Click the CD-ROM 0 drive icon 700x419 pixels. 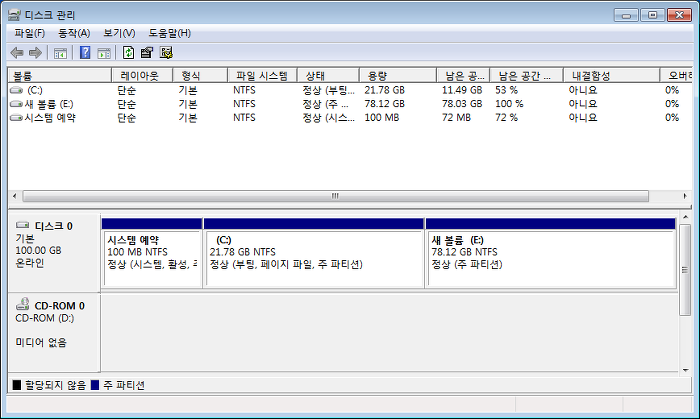tap(22, 304)
